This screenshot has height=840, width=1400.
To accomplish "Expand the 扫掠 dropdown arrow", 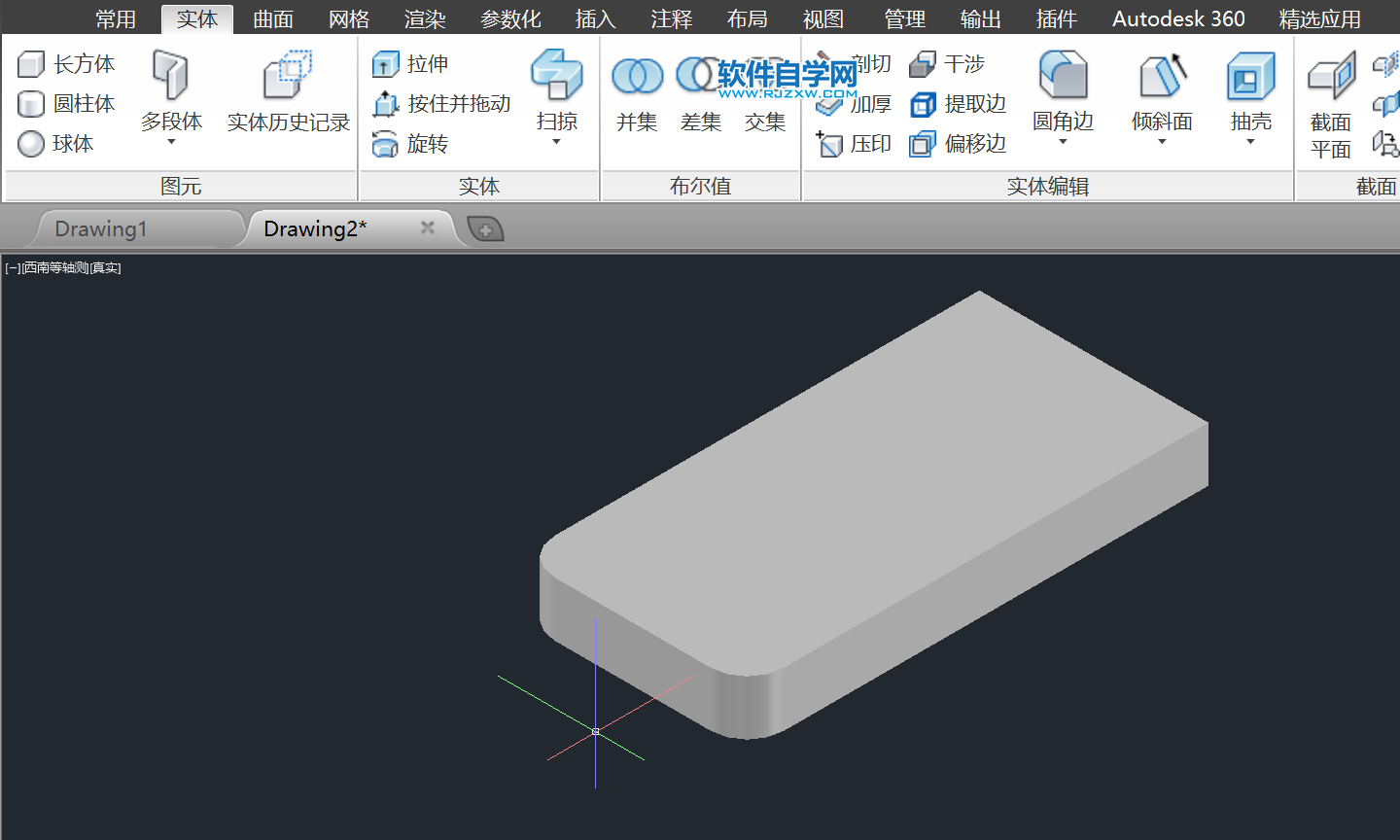I will tap(556, 142).
